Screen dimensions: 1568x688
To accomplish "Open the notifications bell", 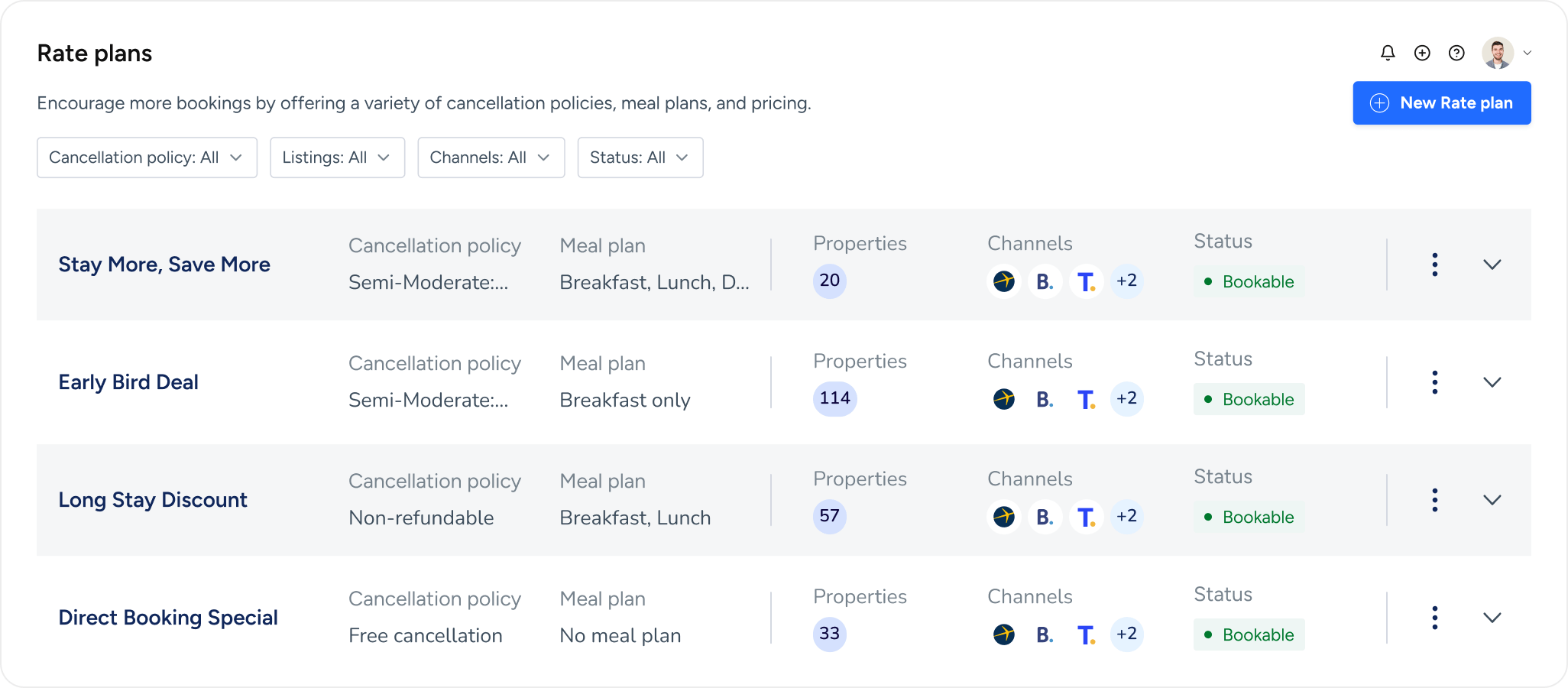I will coord(1388,53).
